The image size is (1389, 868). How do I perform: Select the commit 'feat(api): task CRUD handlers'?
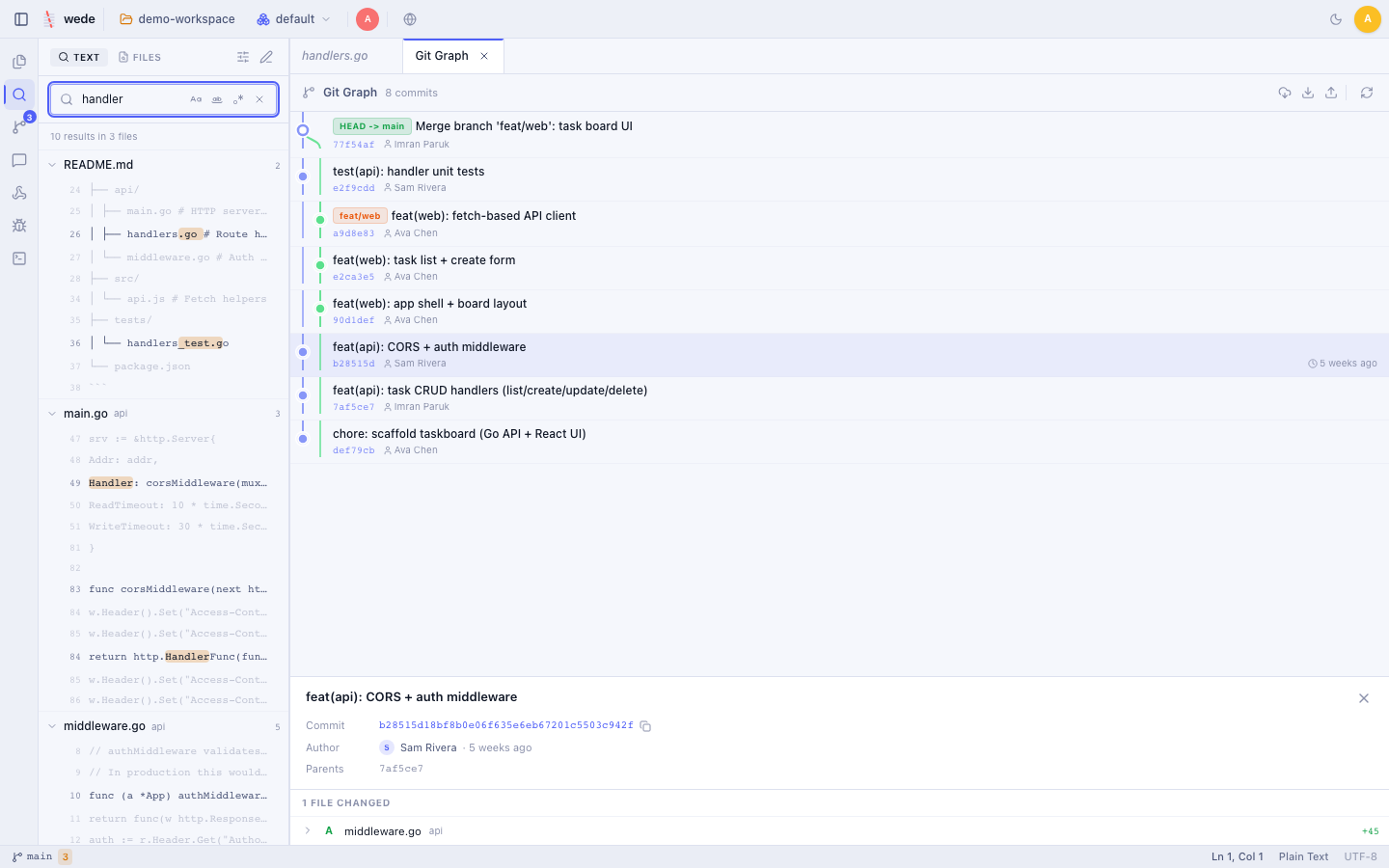point(839,398)
